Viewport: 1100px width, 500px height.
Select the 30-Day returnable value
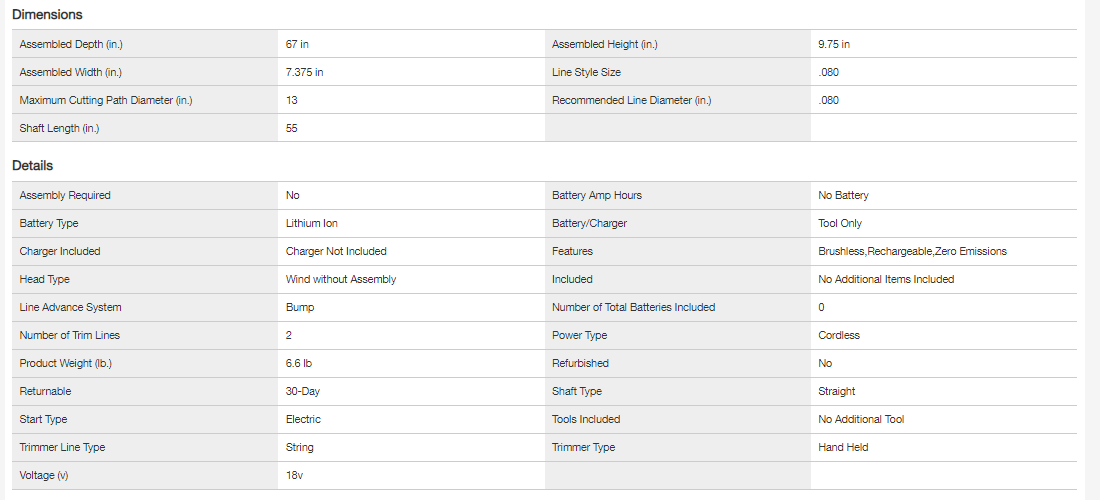303,392
